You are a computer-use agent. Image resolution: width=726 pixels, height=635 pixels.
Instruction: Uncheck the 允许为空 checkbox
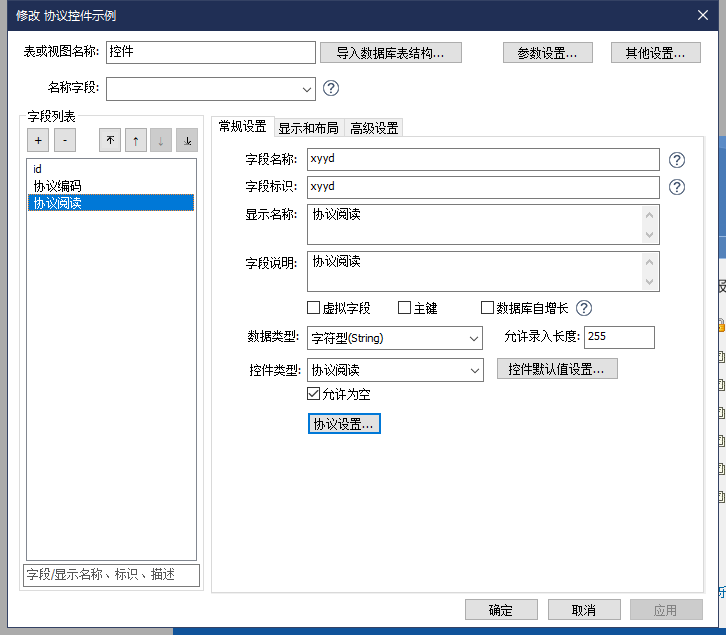(314, 394)
